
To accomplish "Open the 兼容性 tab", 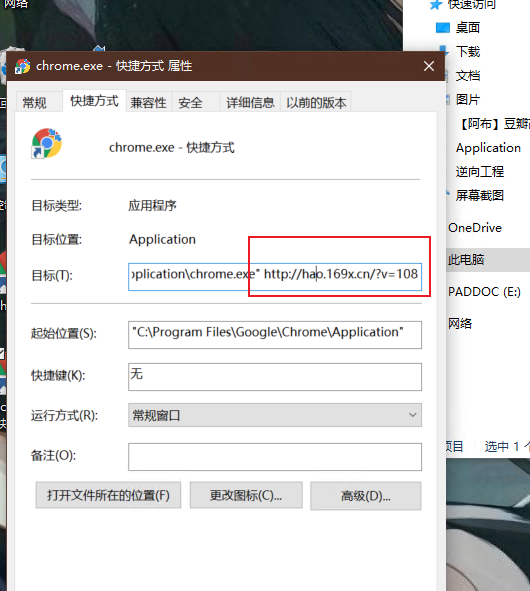I will pyautogui.click(x=149, y=103).
